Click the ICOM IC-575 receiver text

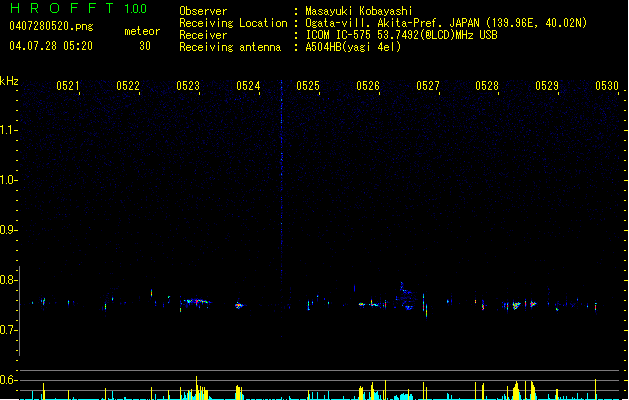[401, 35]
